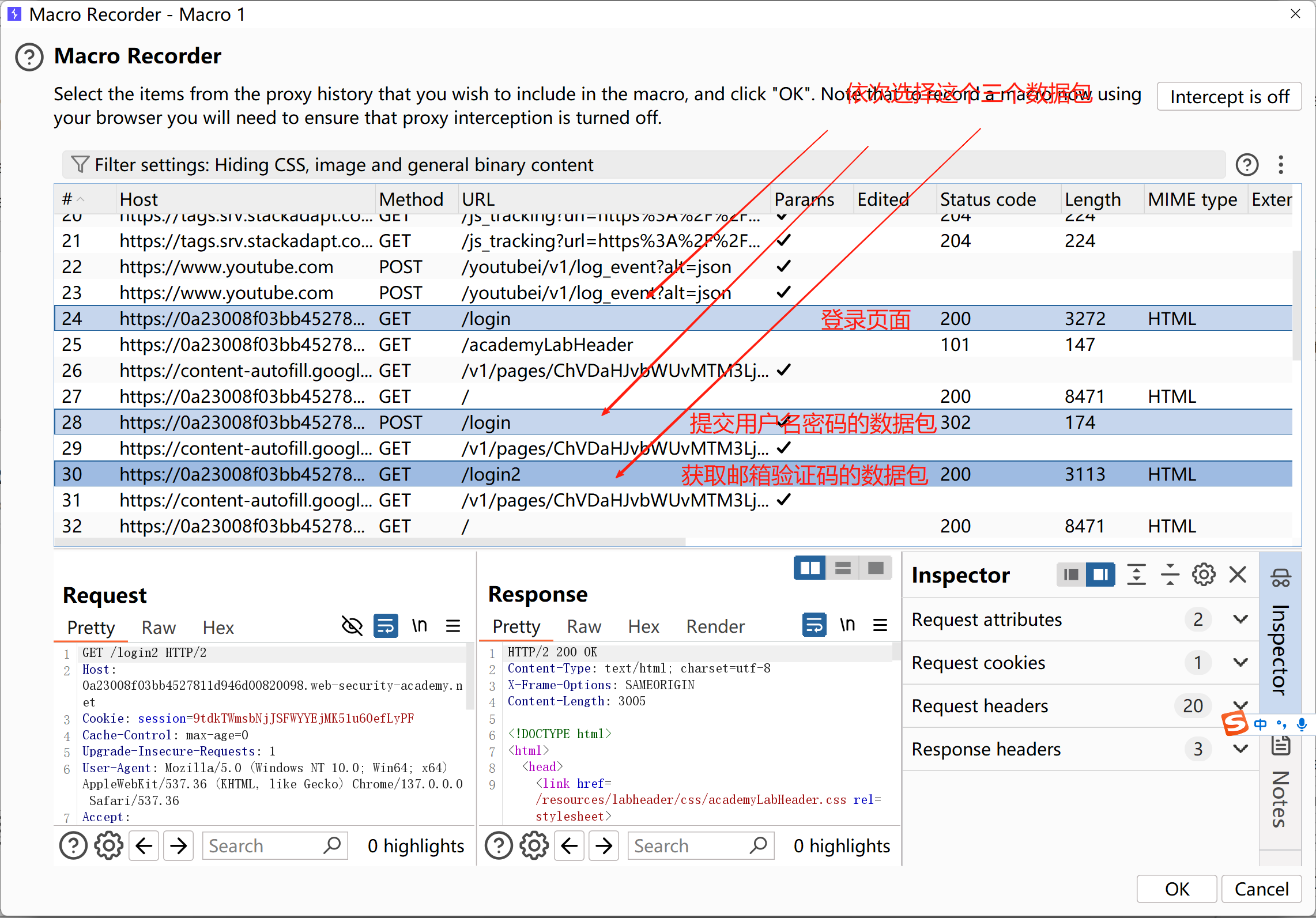
Task: Expand Request attributes section
Action: pyautogui.click(x=1240, y=619)
